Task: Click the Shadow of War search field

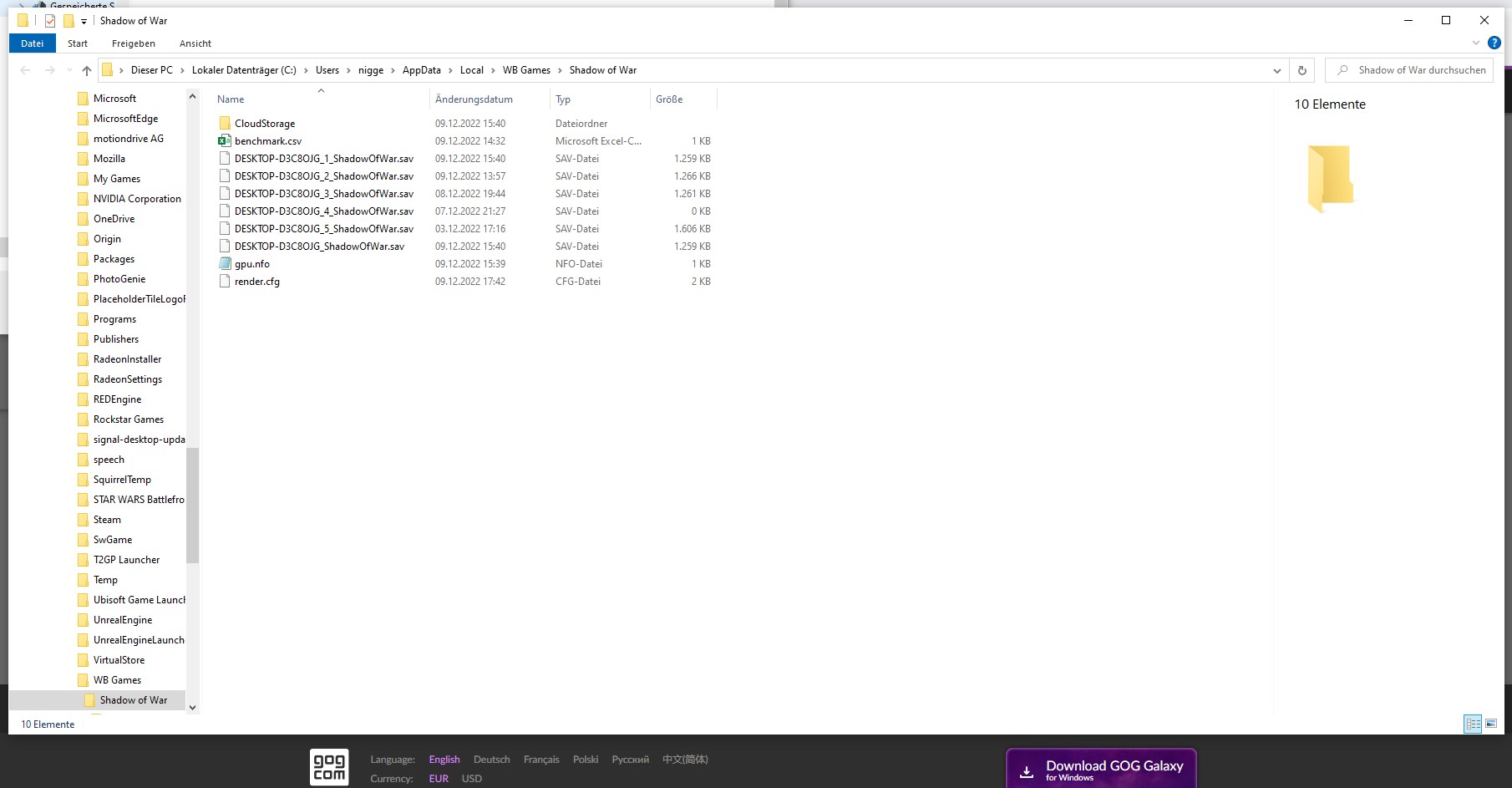Action: pyautogui.click(x=1408, y=70)
